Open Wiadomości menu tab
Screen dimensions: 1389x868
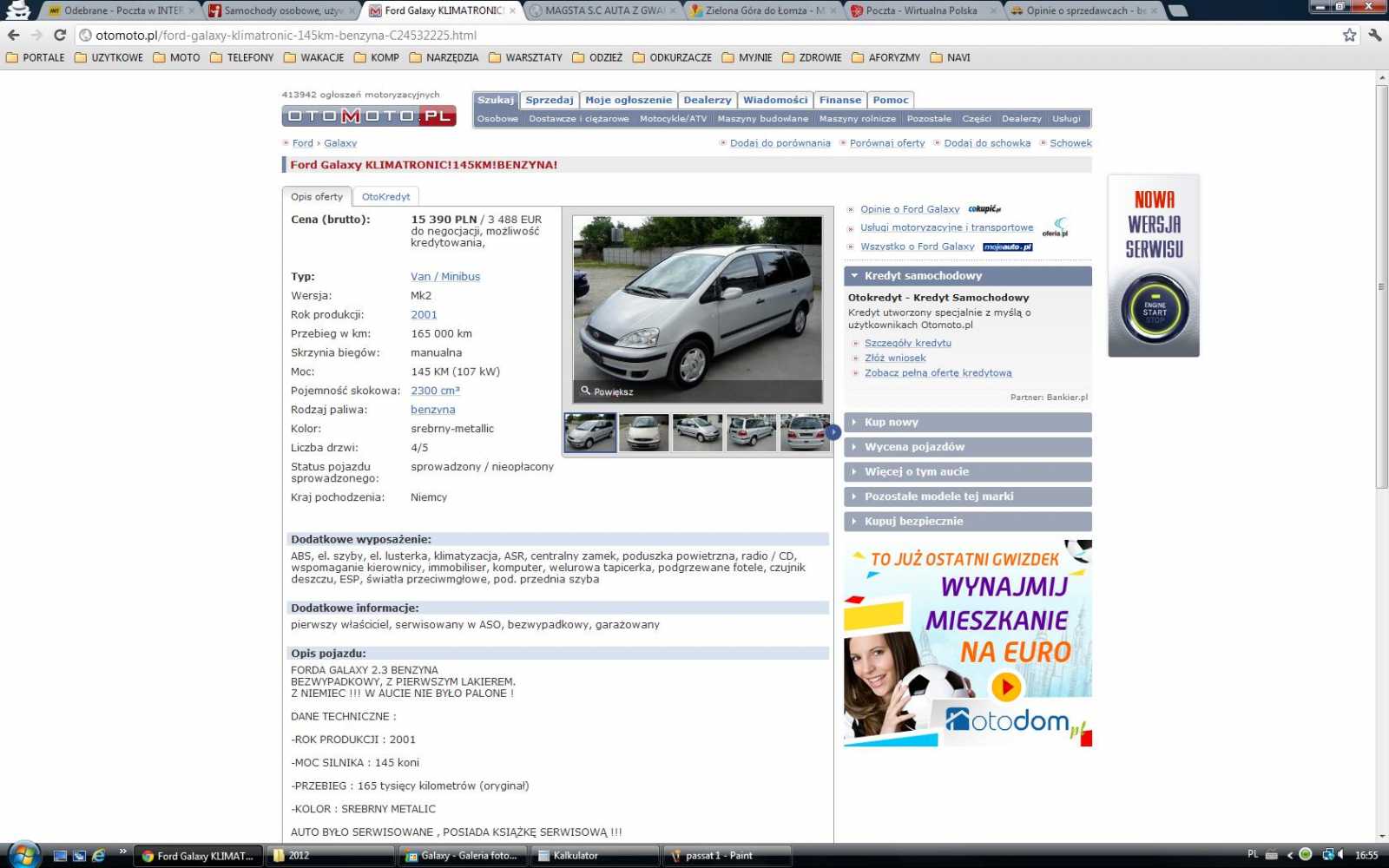(x=775, y=100)
